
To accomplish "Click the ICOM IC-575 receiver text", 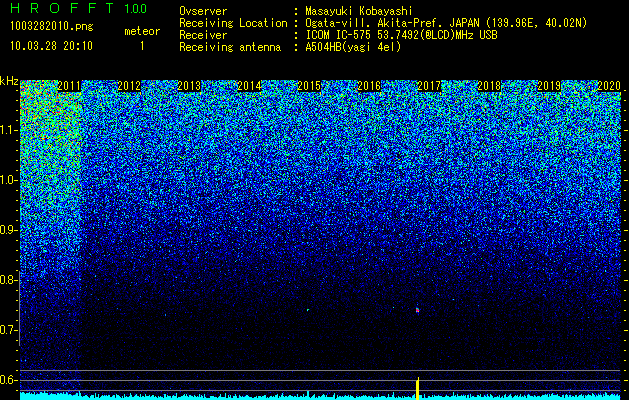I will 402,35.
